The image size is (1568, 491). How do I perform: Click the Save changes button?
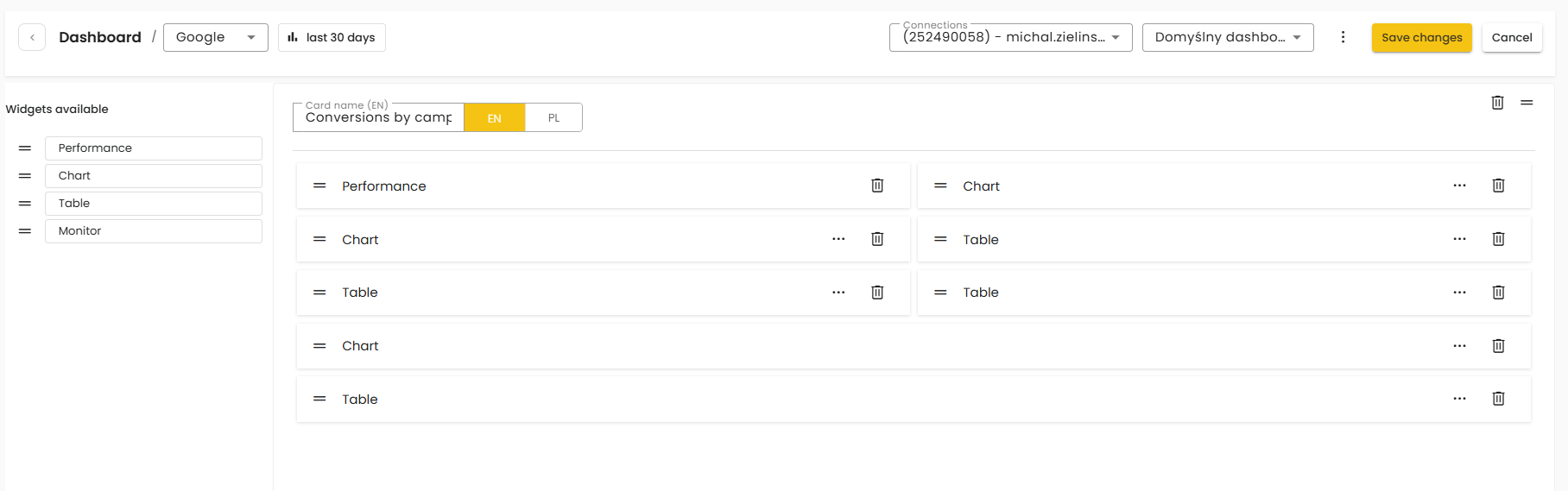click(1421, 37)
